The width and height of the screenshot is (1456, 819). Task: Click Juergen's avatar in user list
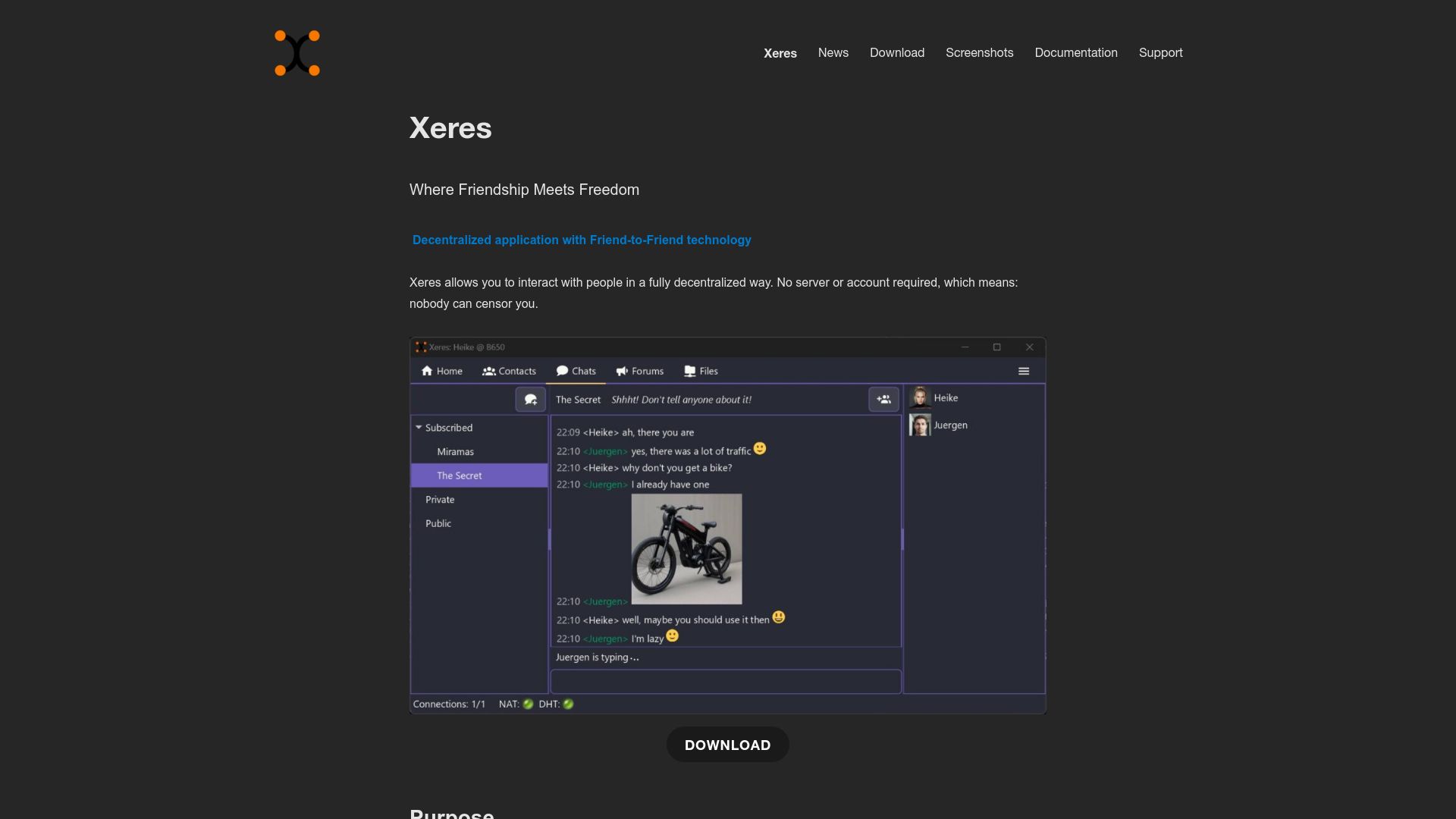(920, 425)
